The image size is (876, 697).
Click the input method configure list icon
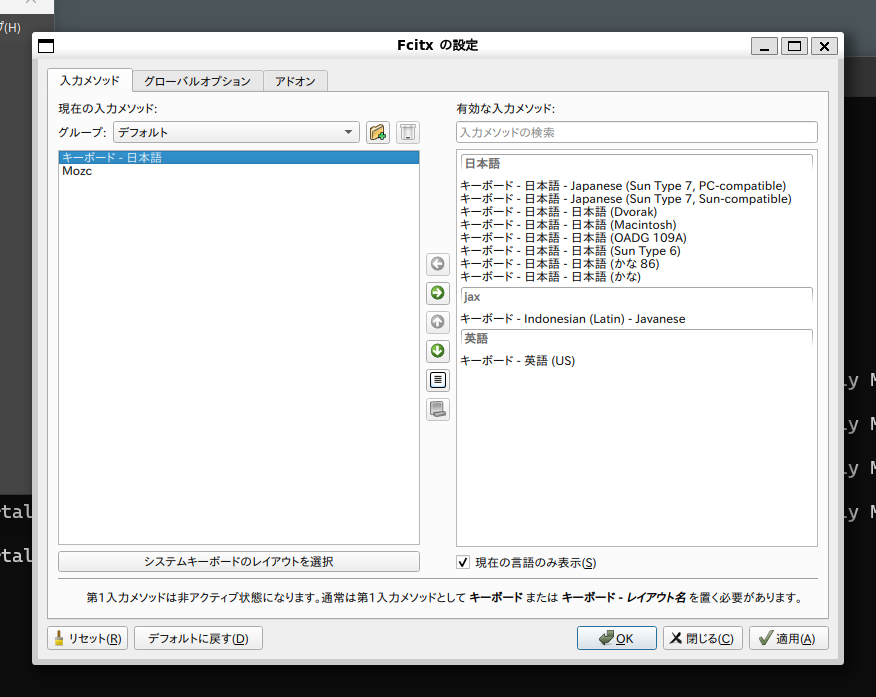pyautogui.click(x=437, y=380)
